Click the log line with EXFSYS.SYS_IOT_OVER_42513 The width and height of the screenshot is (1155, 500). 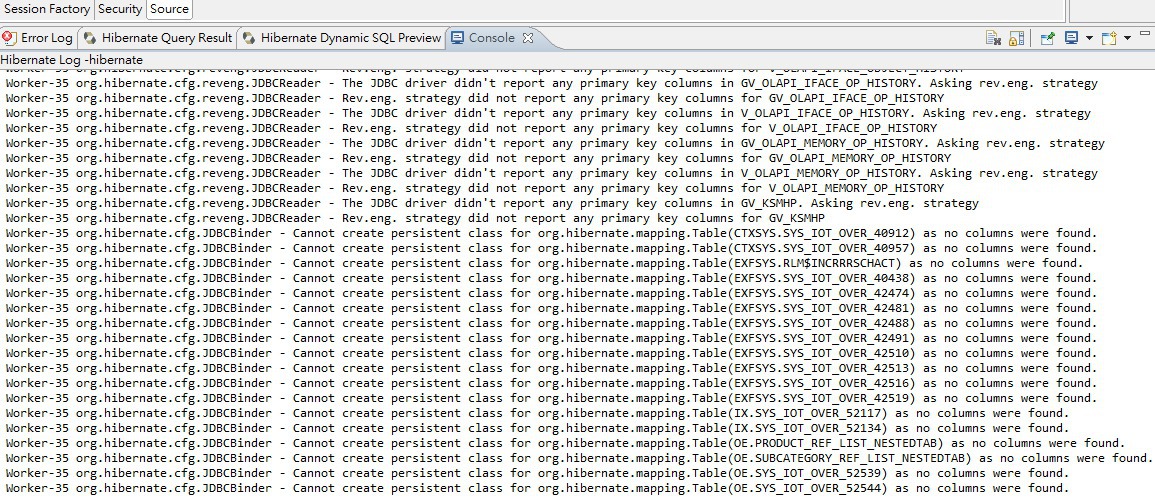[x=551, y=368]
